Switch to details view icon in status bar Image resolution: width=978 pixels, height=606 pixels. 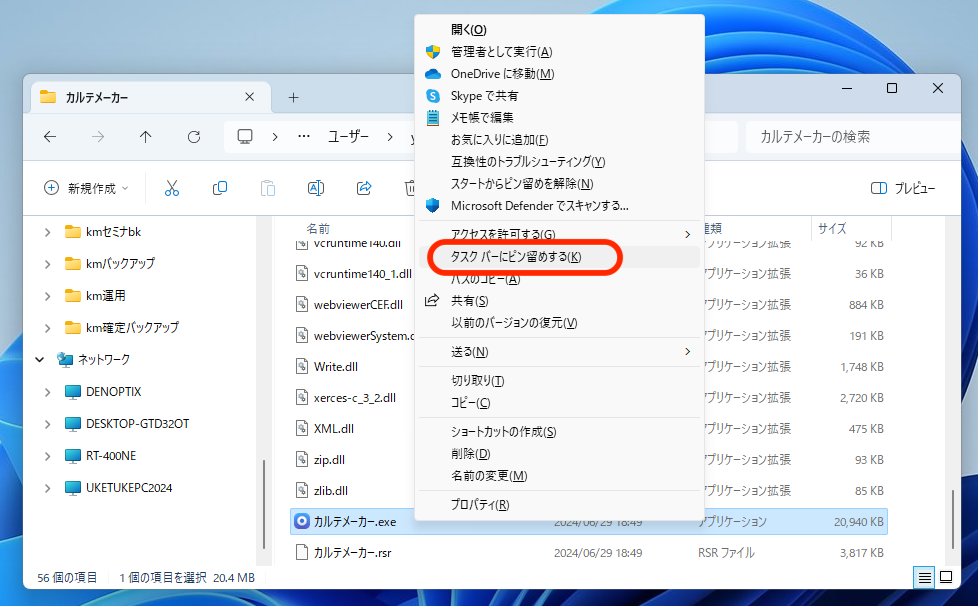click(x=925, y=577)
